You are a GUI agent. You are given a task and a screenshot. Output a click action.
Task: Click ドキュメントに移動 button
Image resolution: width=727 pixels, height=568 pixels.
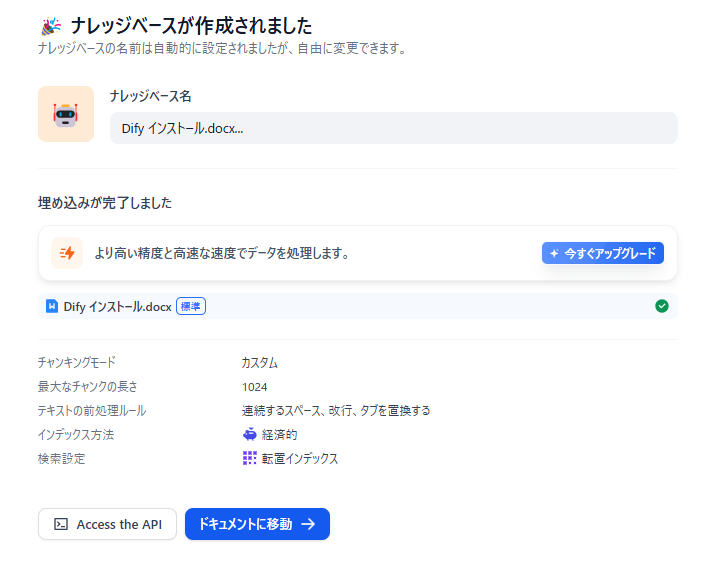pyautogui.click(x=257, y=524)
